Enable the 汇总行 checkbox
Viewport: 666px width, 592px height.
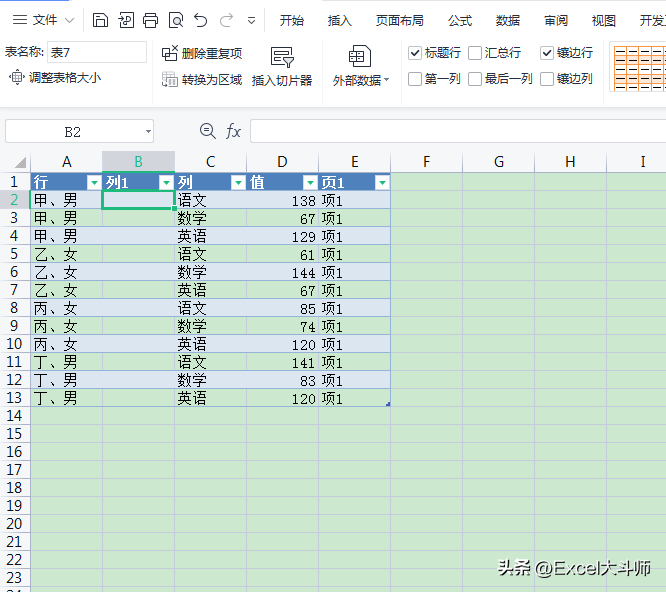tap(475, 53)
